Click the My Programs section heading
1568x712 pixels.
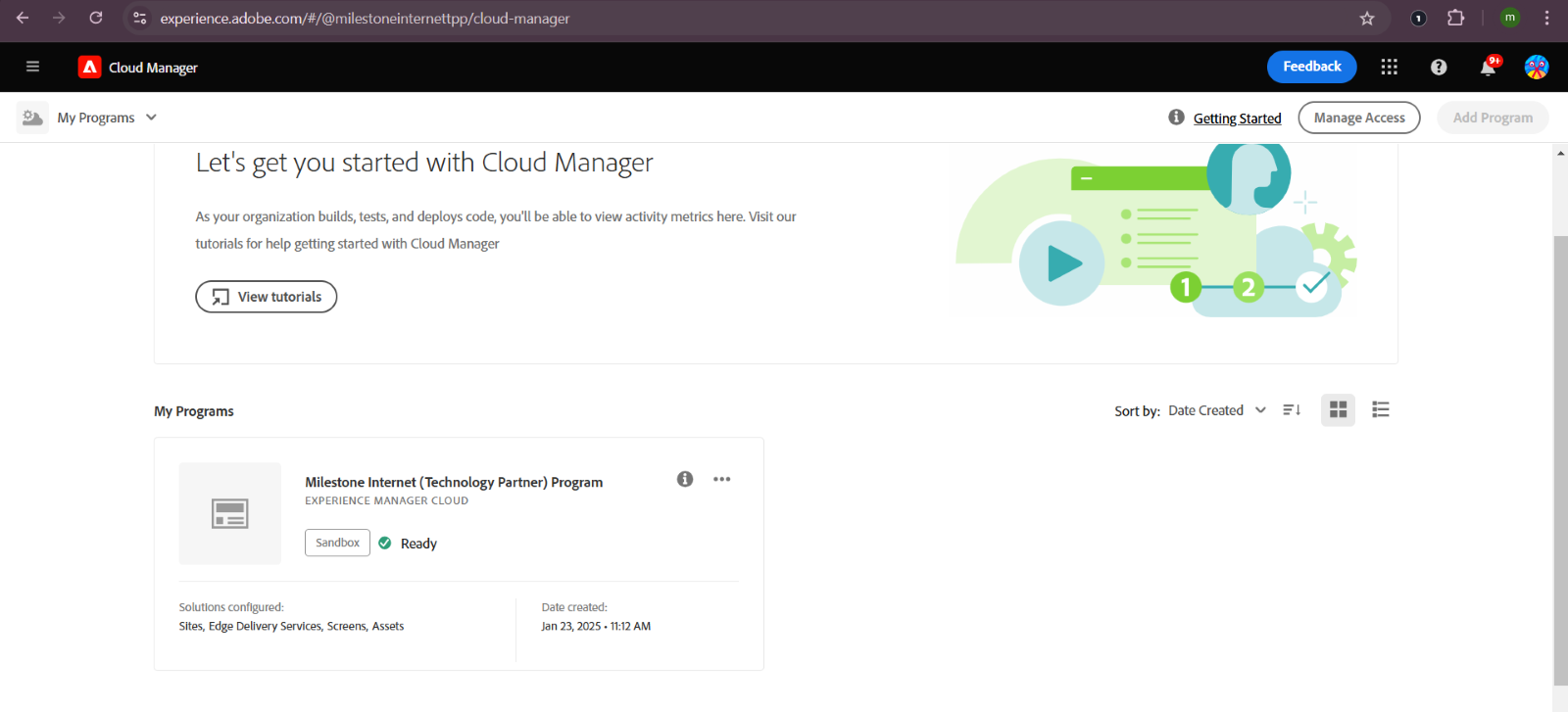(194, 411)
